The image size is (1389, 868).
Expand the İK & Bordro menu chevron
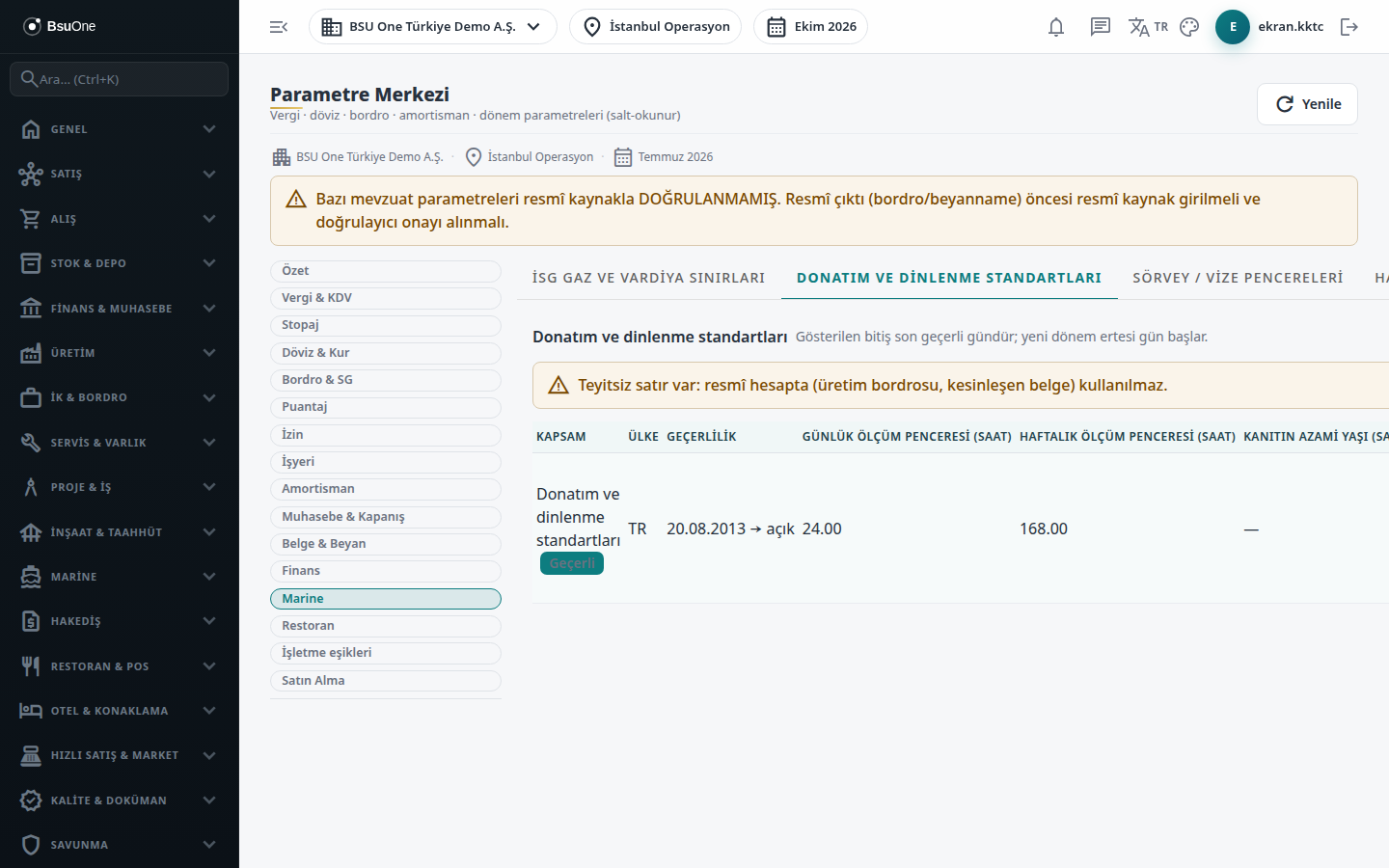coord(209,397)
